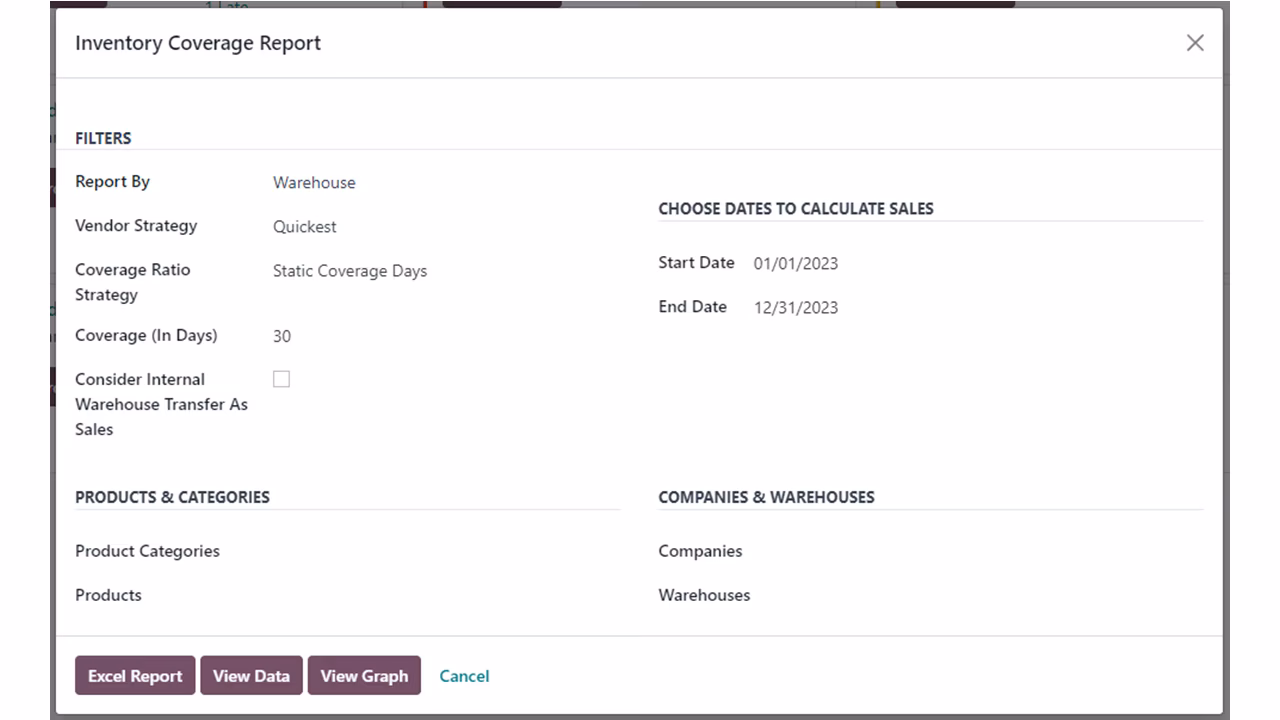Image resolution: width=1280 pixels, height=720 pixels.
Task: Click the Excel Report button
Action: point(135,676)
